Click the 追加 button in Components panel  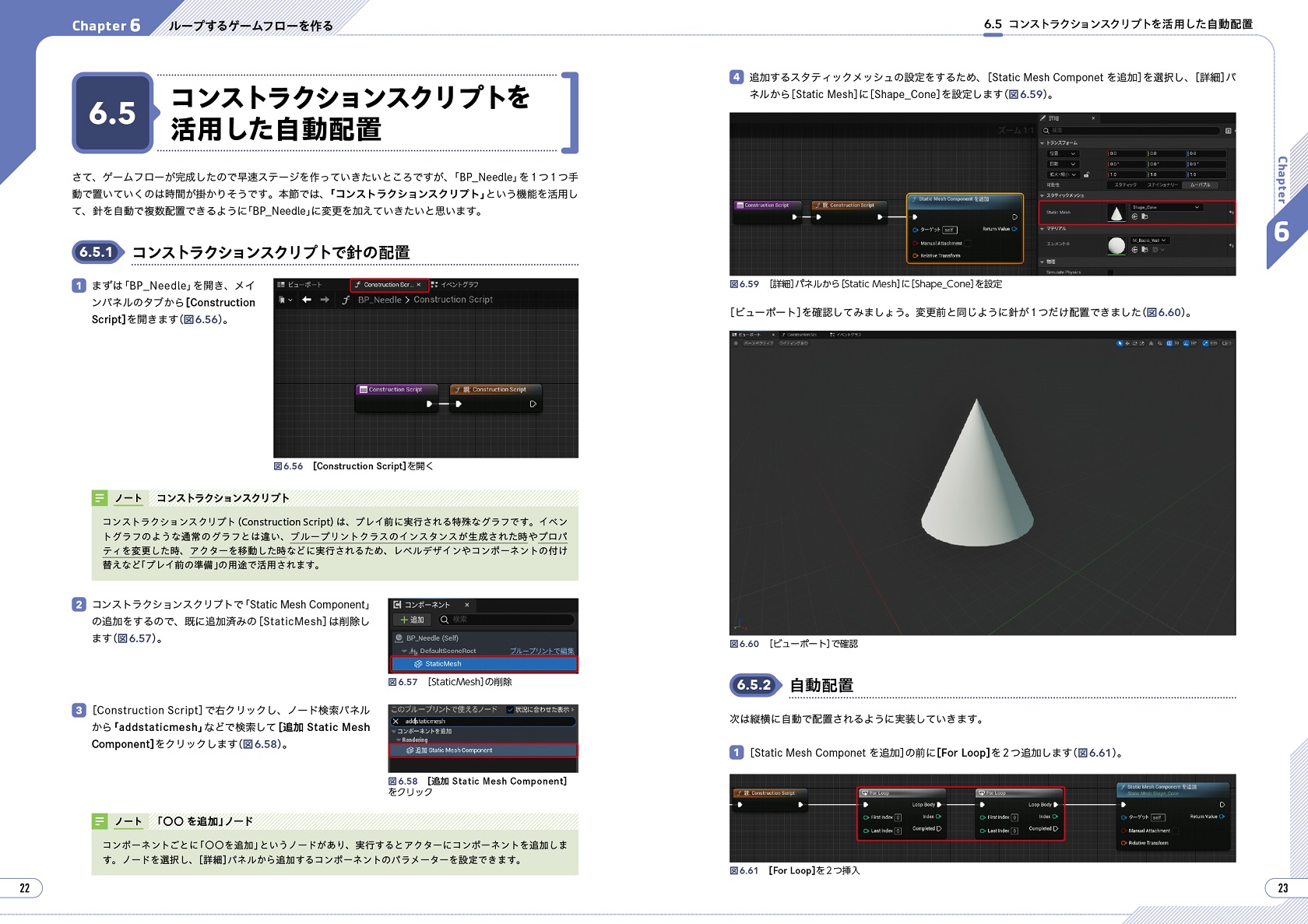(x=412, y=620)
